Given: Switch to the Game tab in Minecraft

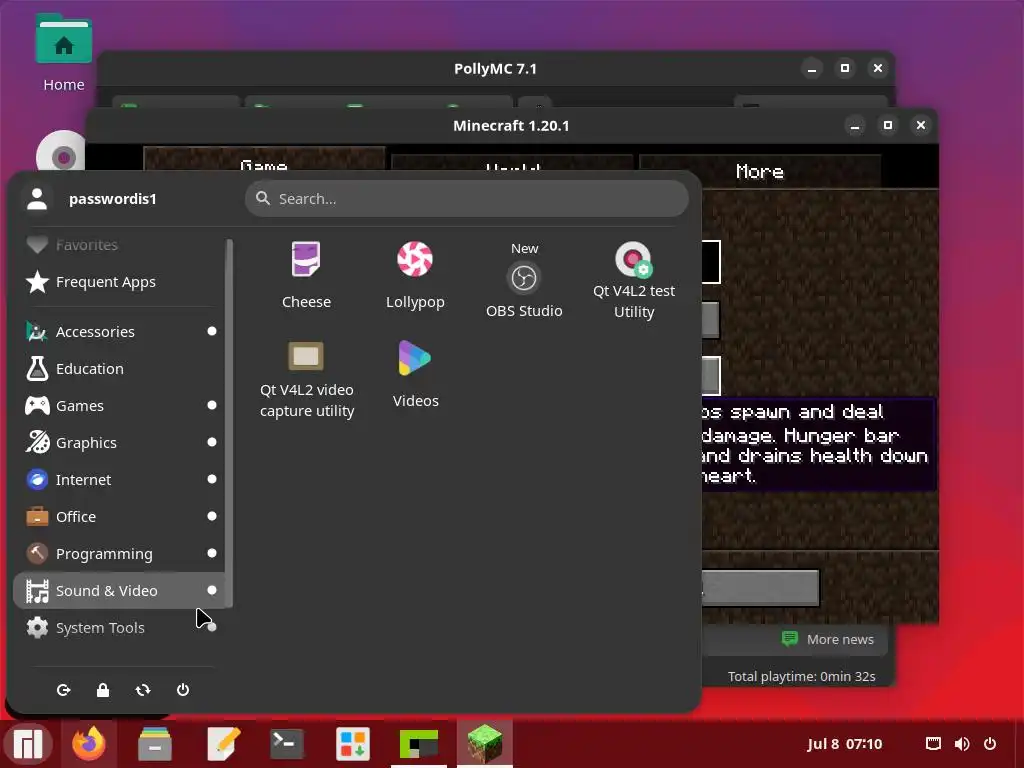Looking at the screenshot, I should pos(264,159).
